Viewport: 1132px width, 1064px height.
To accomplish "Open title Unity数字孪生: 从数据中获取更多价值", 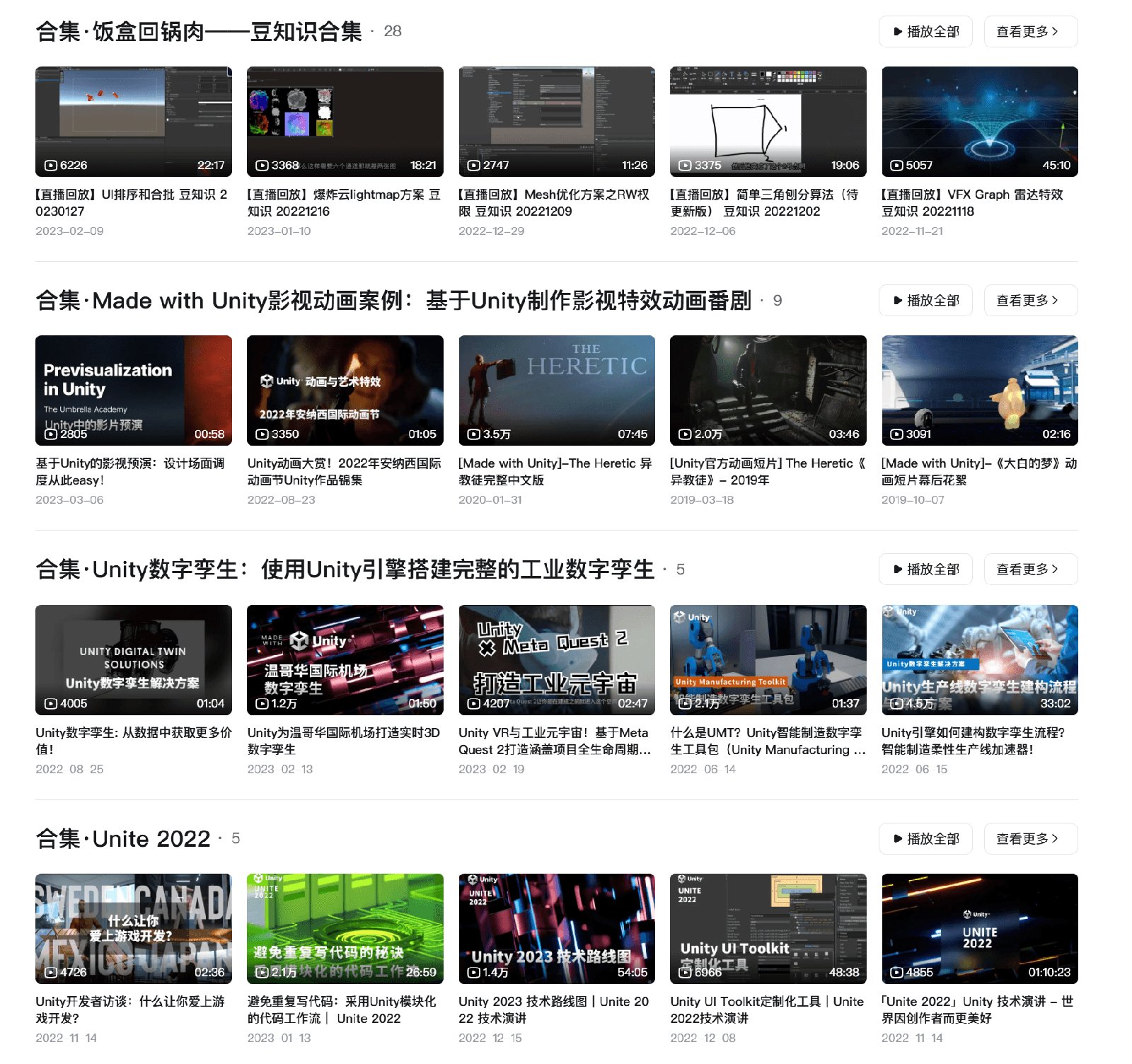I will (x=134, y=741).
